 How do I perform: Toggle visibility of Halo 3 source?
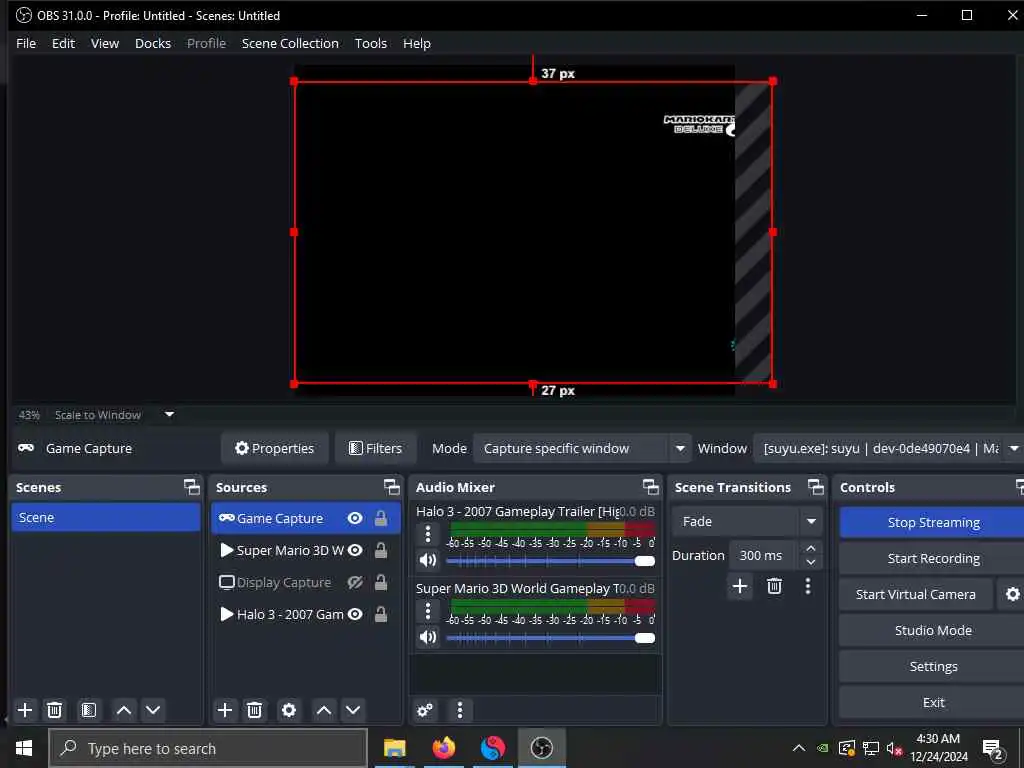tap(355, 614)
